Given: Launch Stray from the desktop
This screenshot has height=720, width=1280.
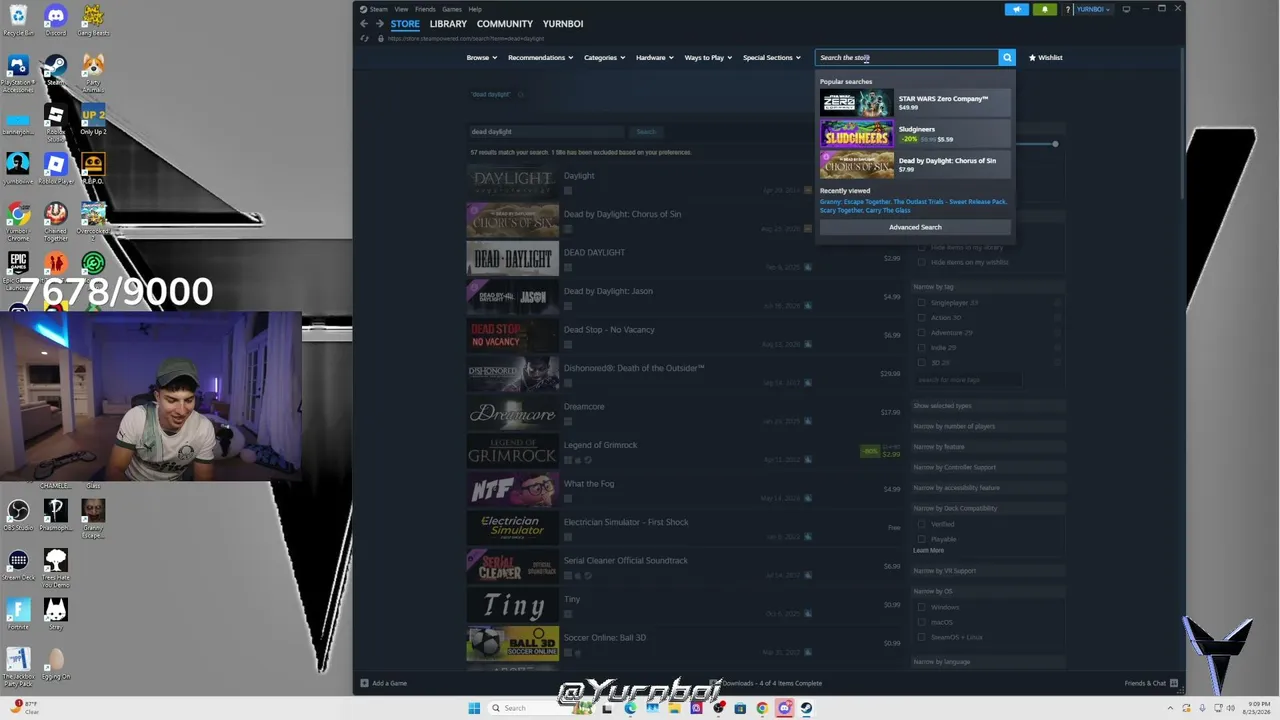Looking at the screenshot, I should [x=55, y=612].
